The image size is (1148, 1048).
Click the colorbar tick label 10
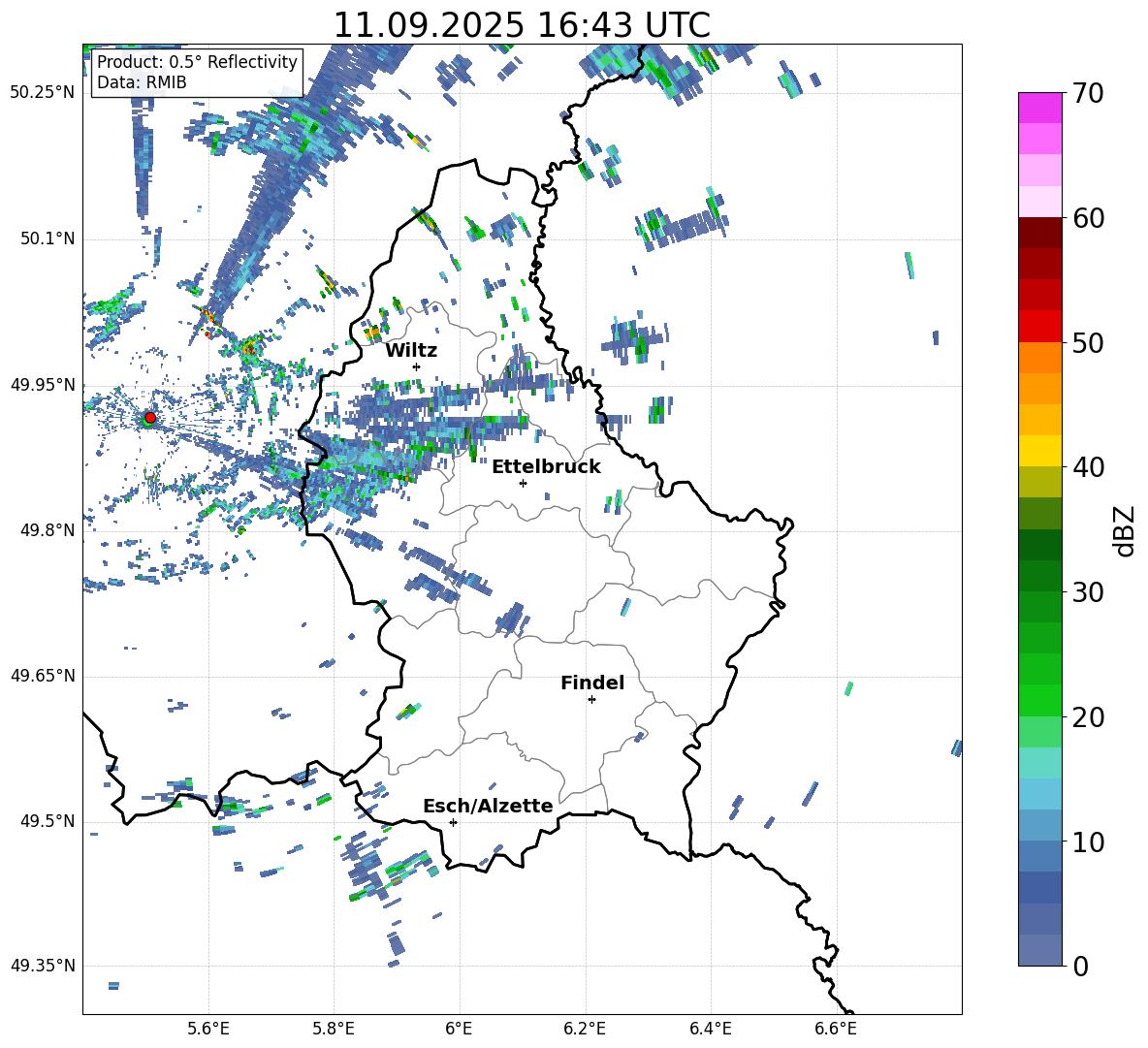pos(1088,842)
